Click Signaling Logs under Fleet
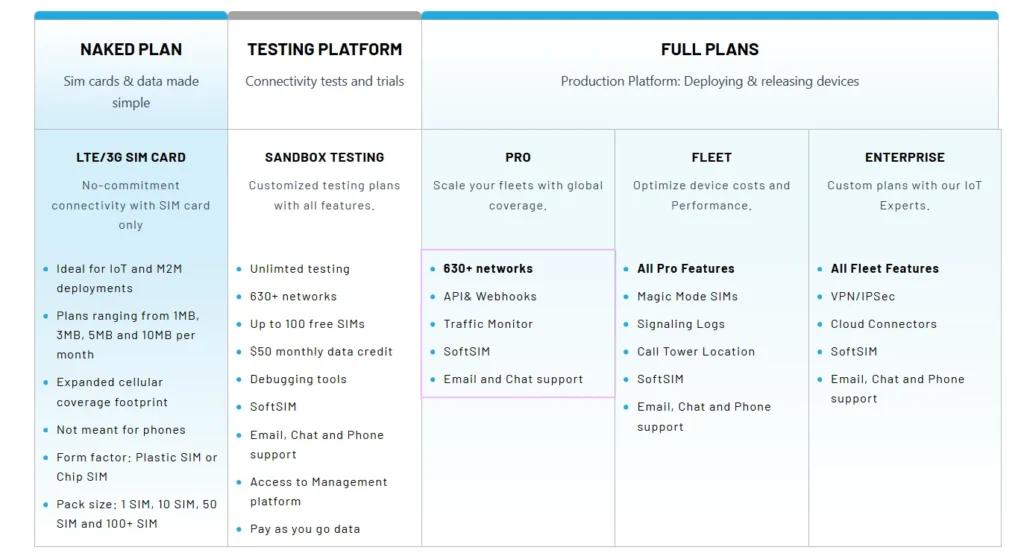 (x=681, y=324)
